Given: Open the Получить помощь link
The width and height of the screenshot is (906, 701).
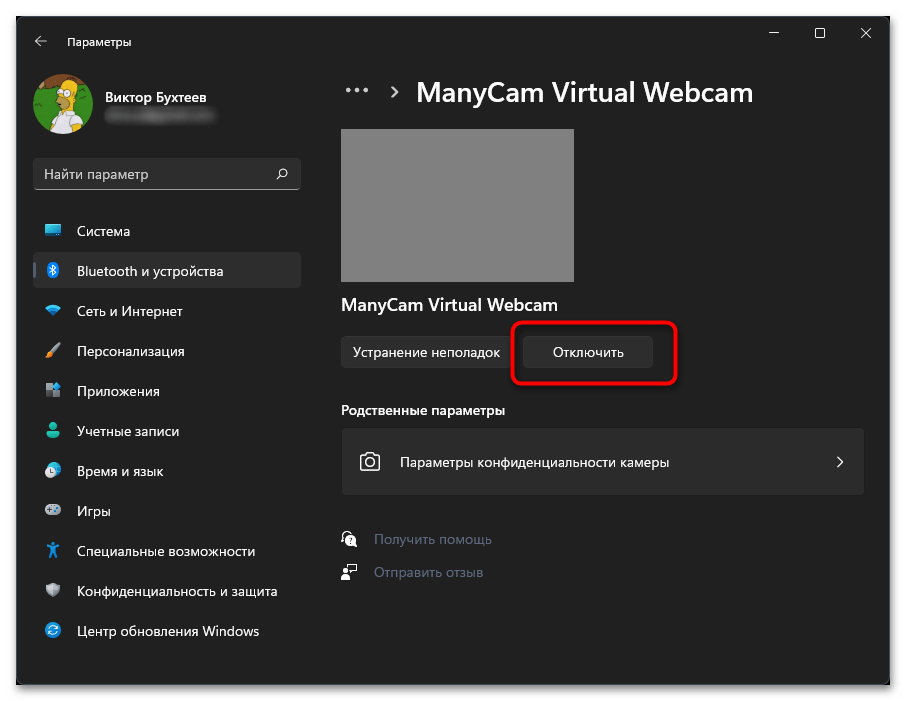Looking at the screenshot, I should coord(432,539).
